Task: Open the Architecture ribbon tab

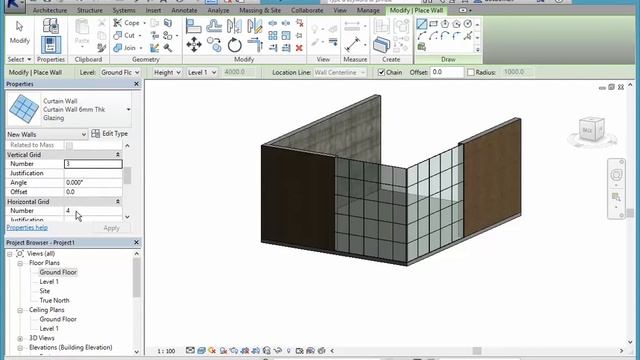Action: click(x=50, y=10)
